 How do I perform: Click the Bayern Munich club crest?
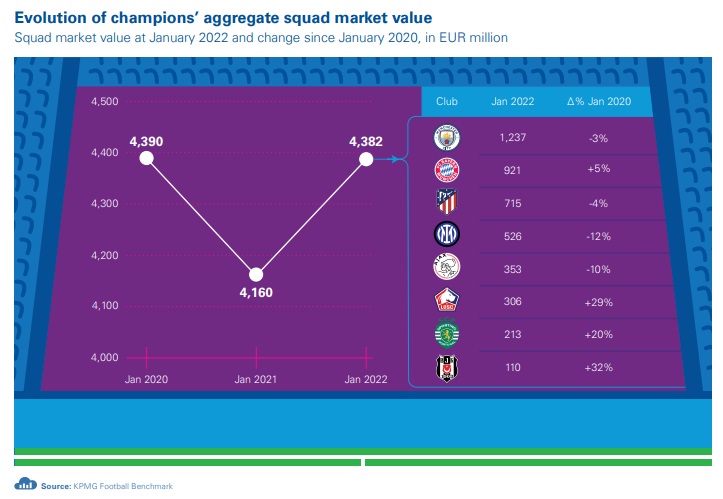click(x=446, y=170)
